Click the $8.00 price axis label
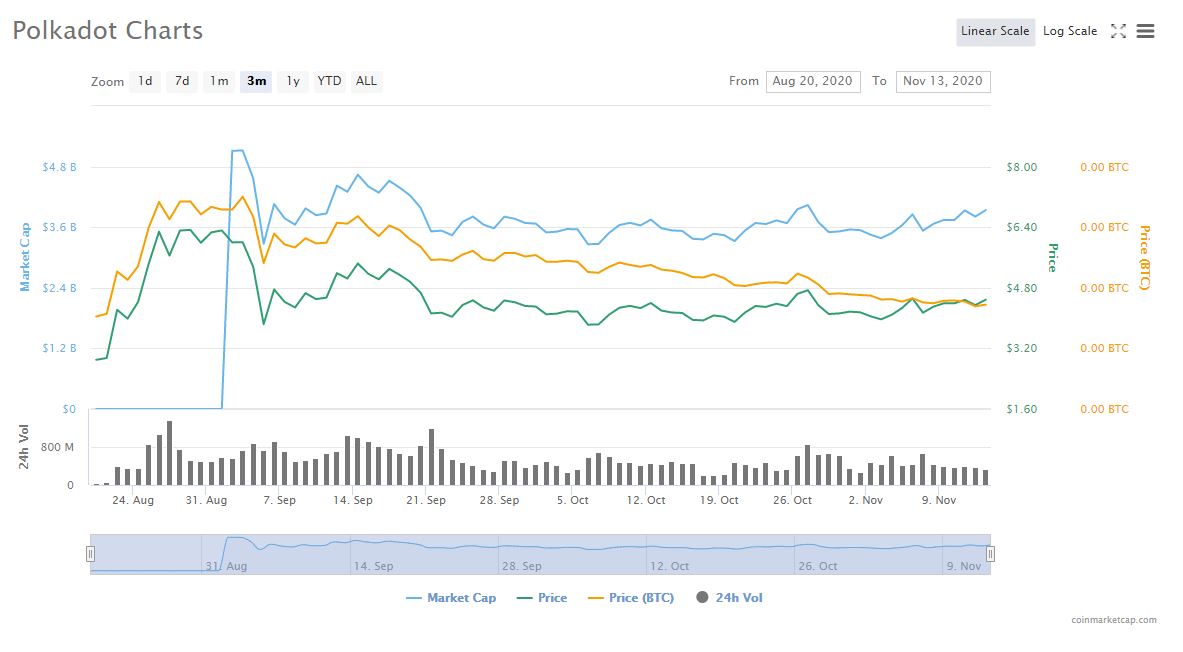Viewport: 1183px width, 652px height. tap(1022, 167)
